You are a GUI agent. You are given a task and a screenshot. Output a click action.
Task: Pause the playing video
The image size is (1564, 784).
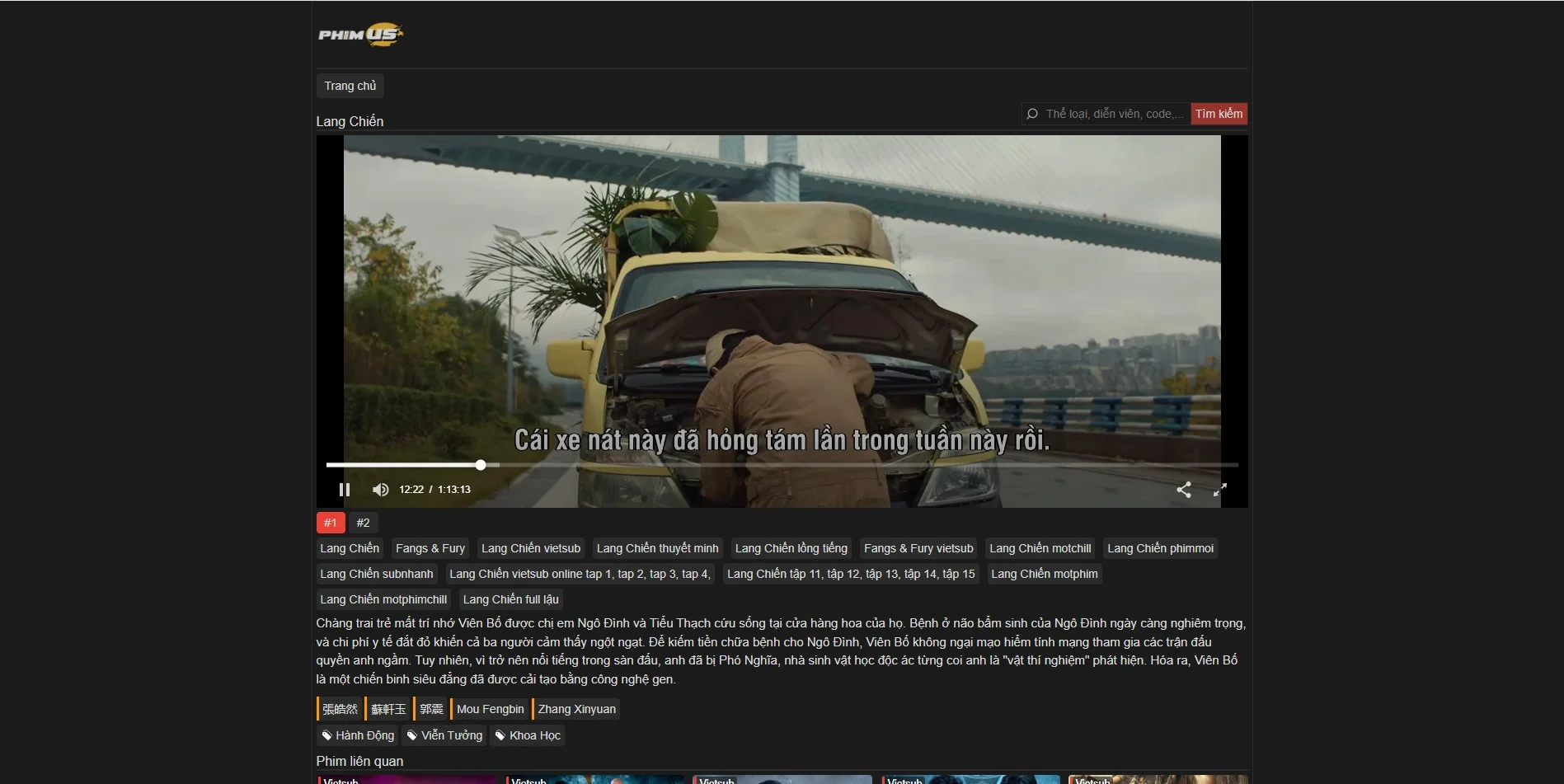tap(345, 489)
